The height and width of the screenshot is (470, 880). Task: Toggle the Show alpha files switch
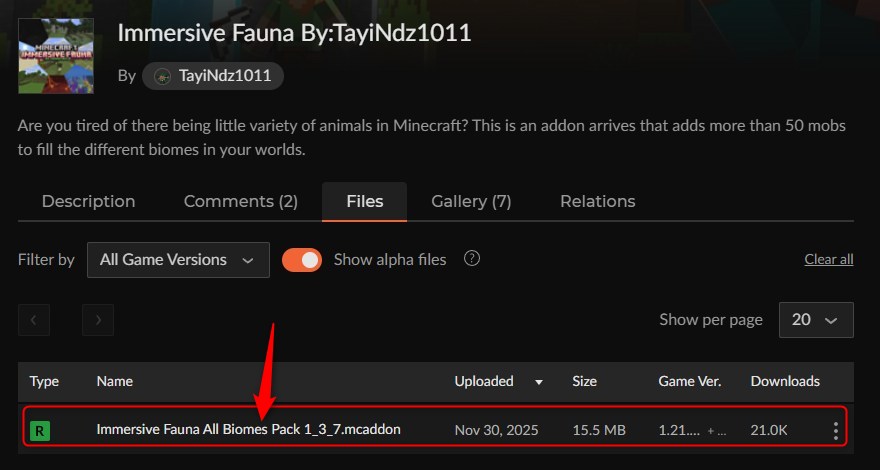302,260
